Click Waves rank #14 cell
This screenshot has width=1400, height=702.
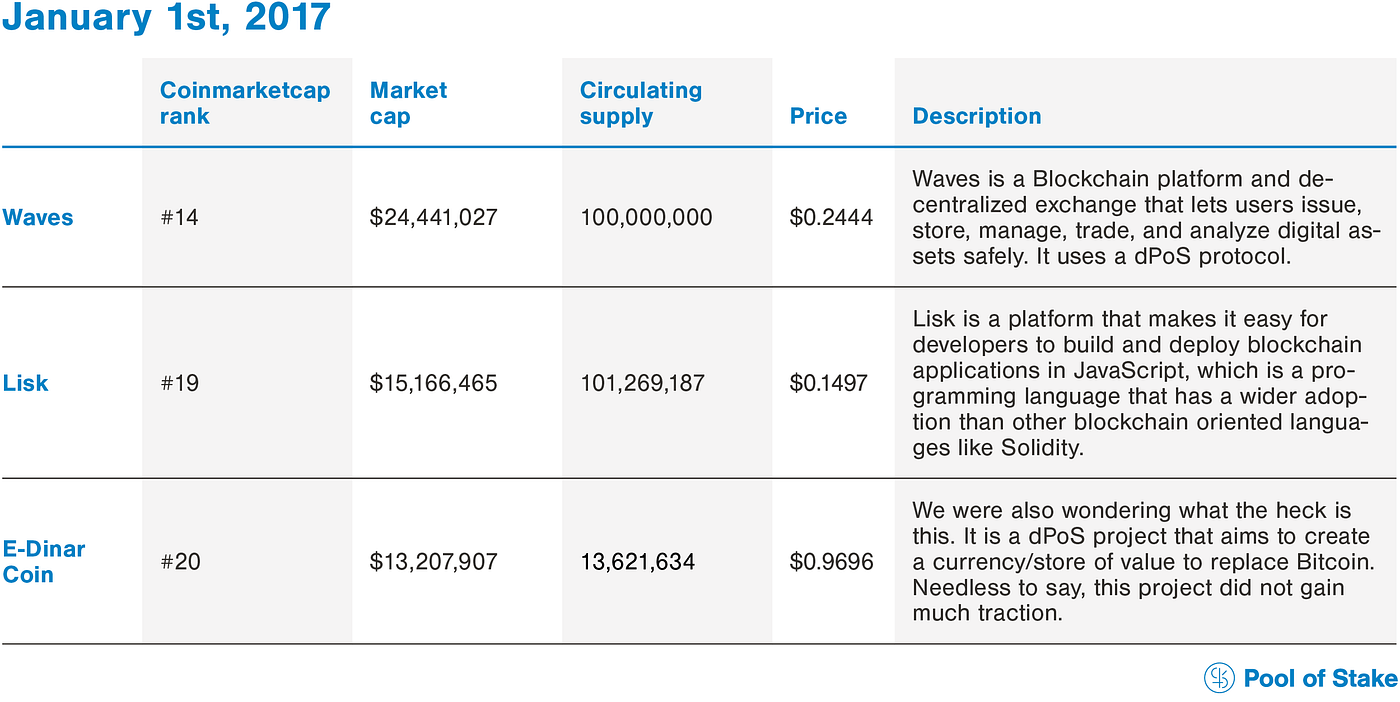179,217
